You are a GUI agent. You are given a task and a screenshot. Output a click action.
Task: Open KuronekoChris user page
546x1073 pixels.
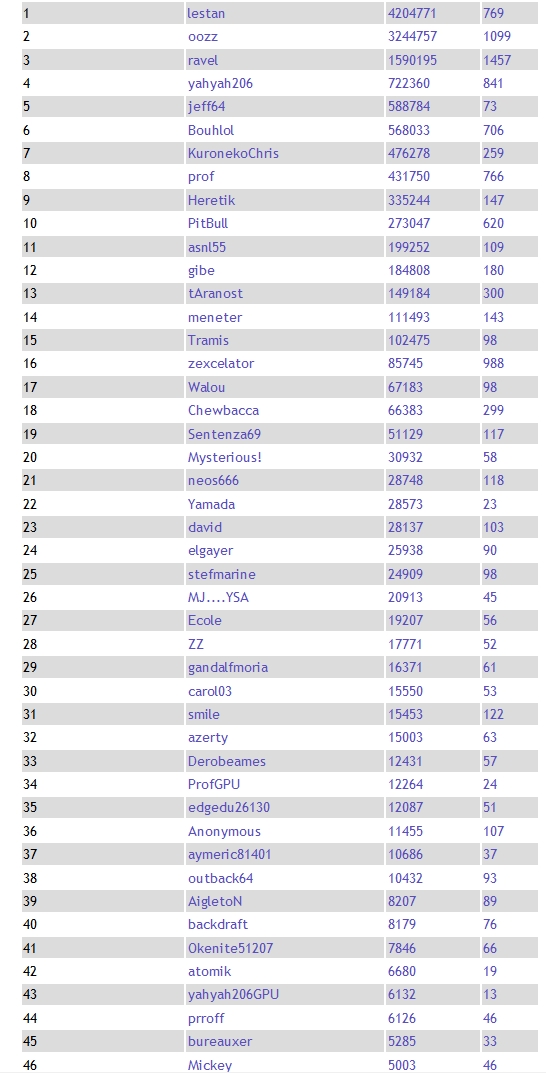click(233, 153)
